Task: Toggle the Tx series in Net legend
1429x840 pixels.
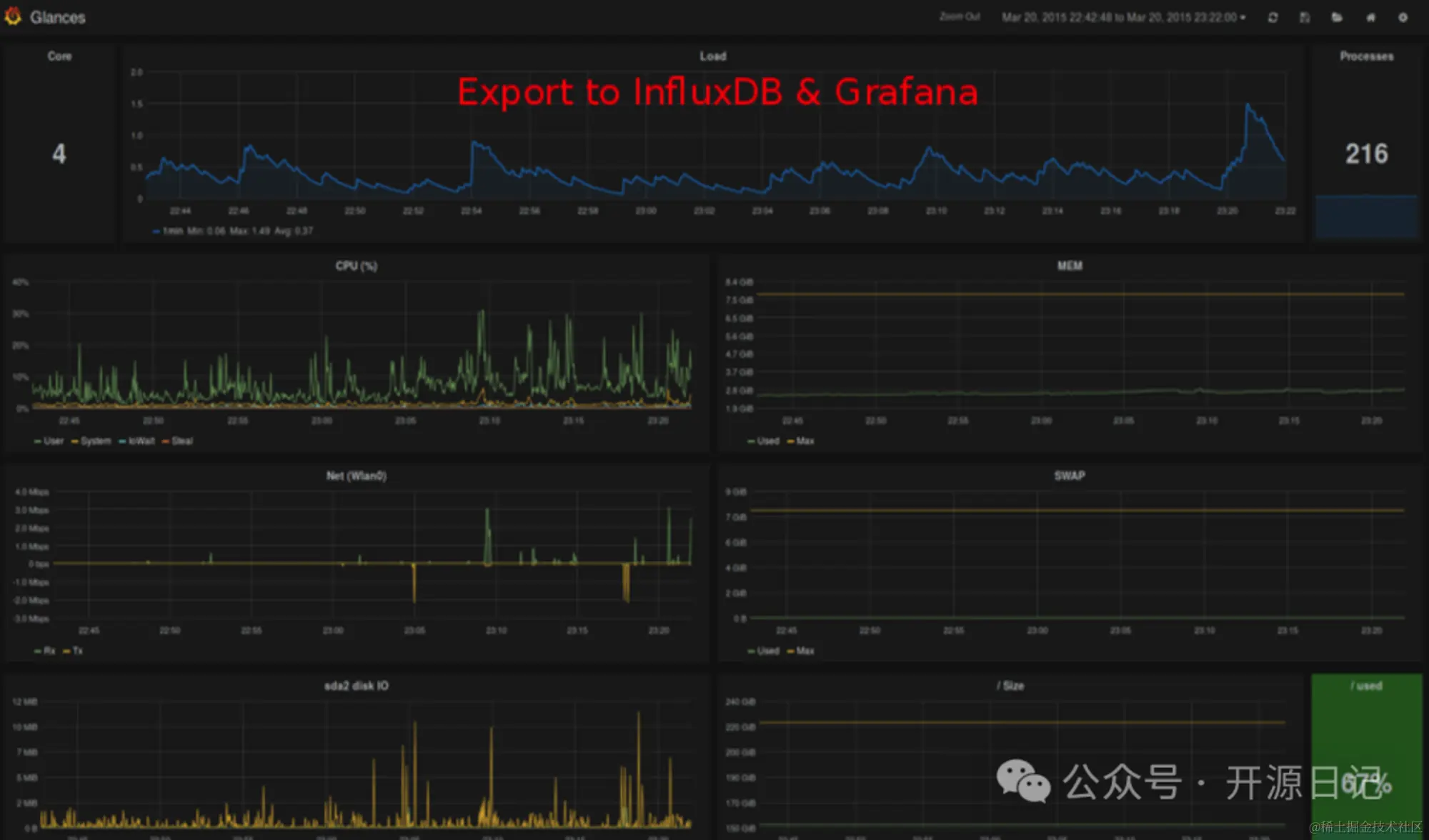Action: pos(73,651)
